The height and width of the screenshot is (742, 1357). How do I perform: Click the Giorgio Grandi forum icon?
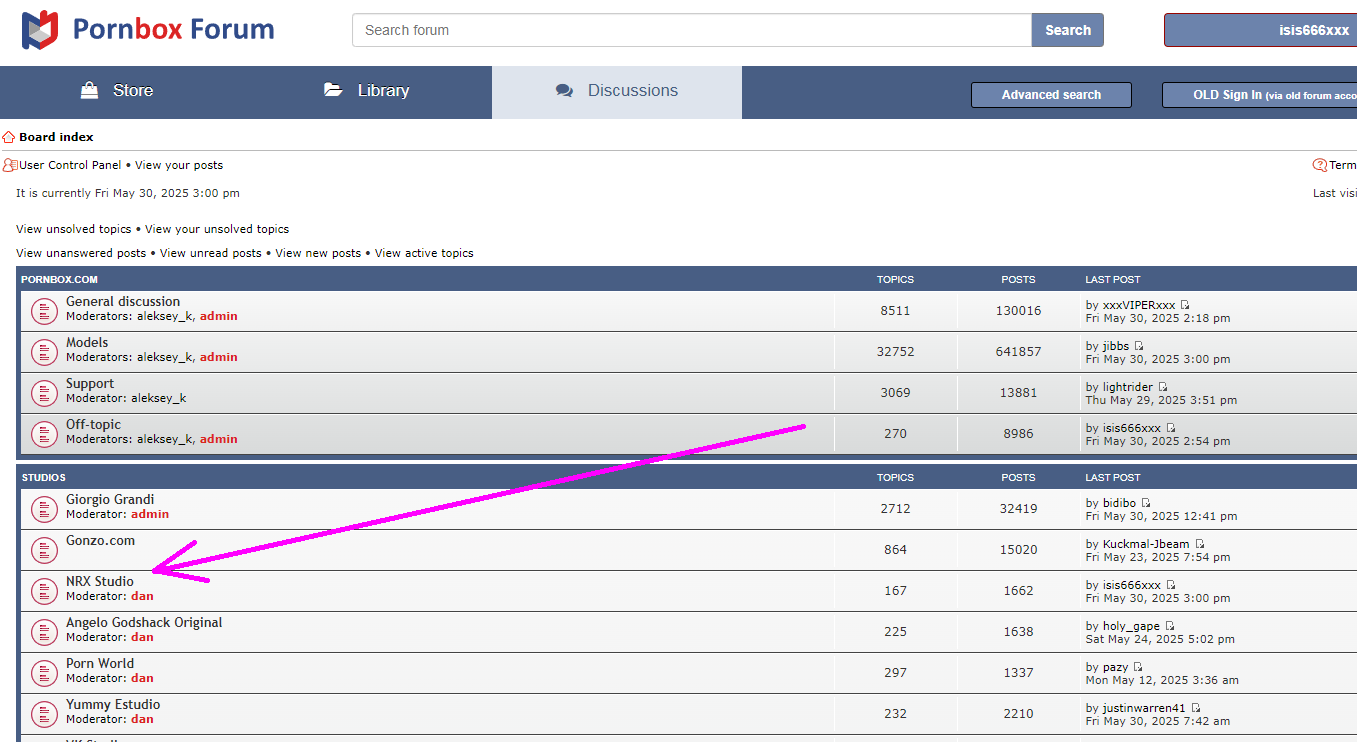coord(44,509)
